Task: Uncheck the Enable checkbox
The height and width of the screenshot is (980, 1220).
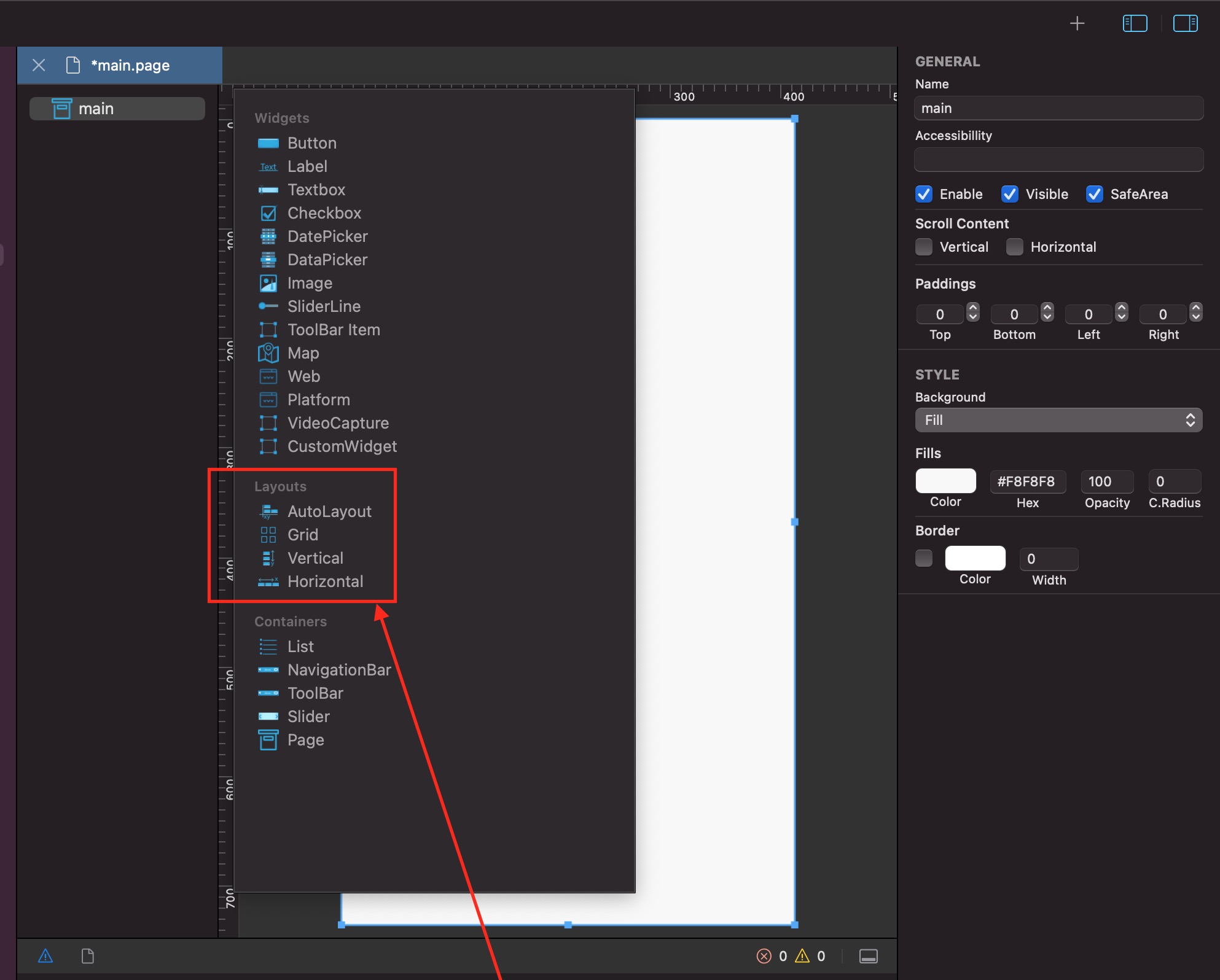Action: pyautogui.click(x=924, y=194)
